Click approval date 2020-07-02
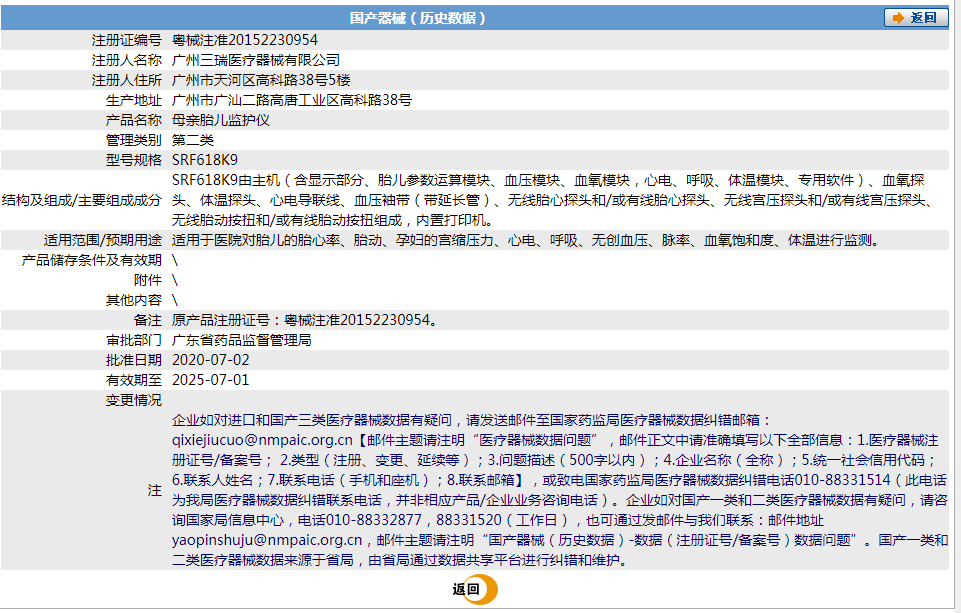 coord(210,360)
